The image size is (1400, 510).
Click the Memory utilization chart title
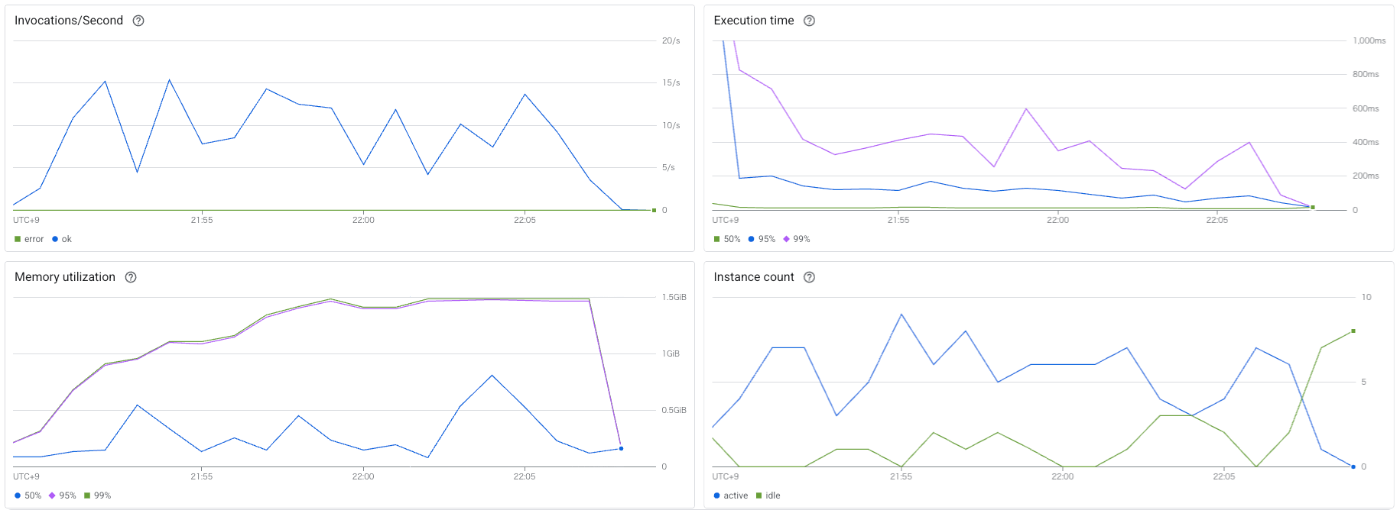pos(65,277)
